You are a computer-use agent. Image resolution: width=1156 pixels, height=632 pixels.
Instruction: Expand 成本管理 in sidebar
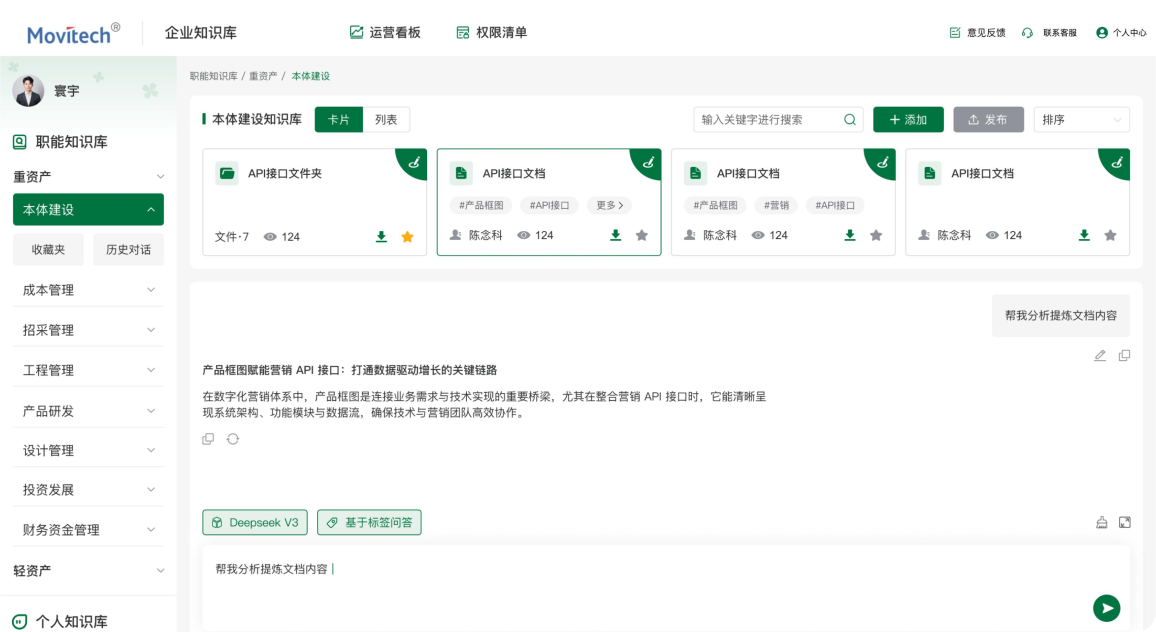point(88,290)
